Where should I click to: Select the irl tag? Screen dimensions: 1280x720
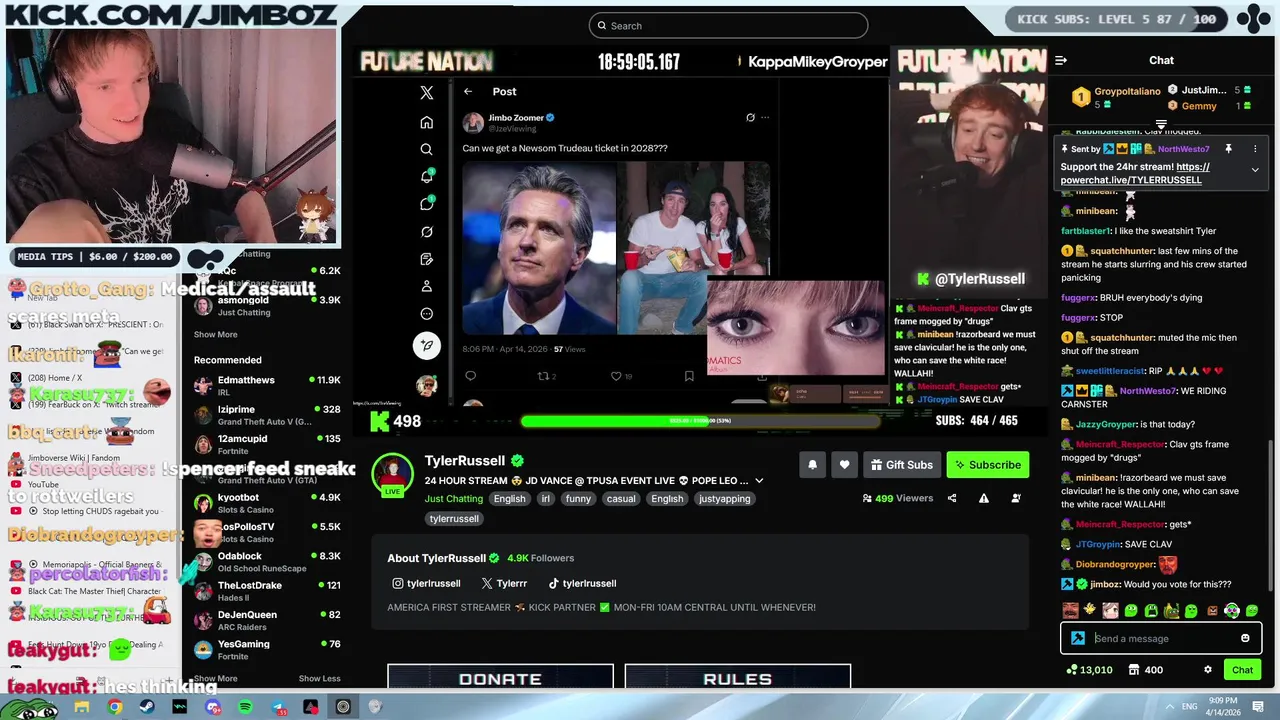[545, 499]
